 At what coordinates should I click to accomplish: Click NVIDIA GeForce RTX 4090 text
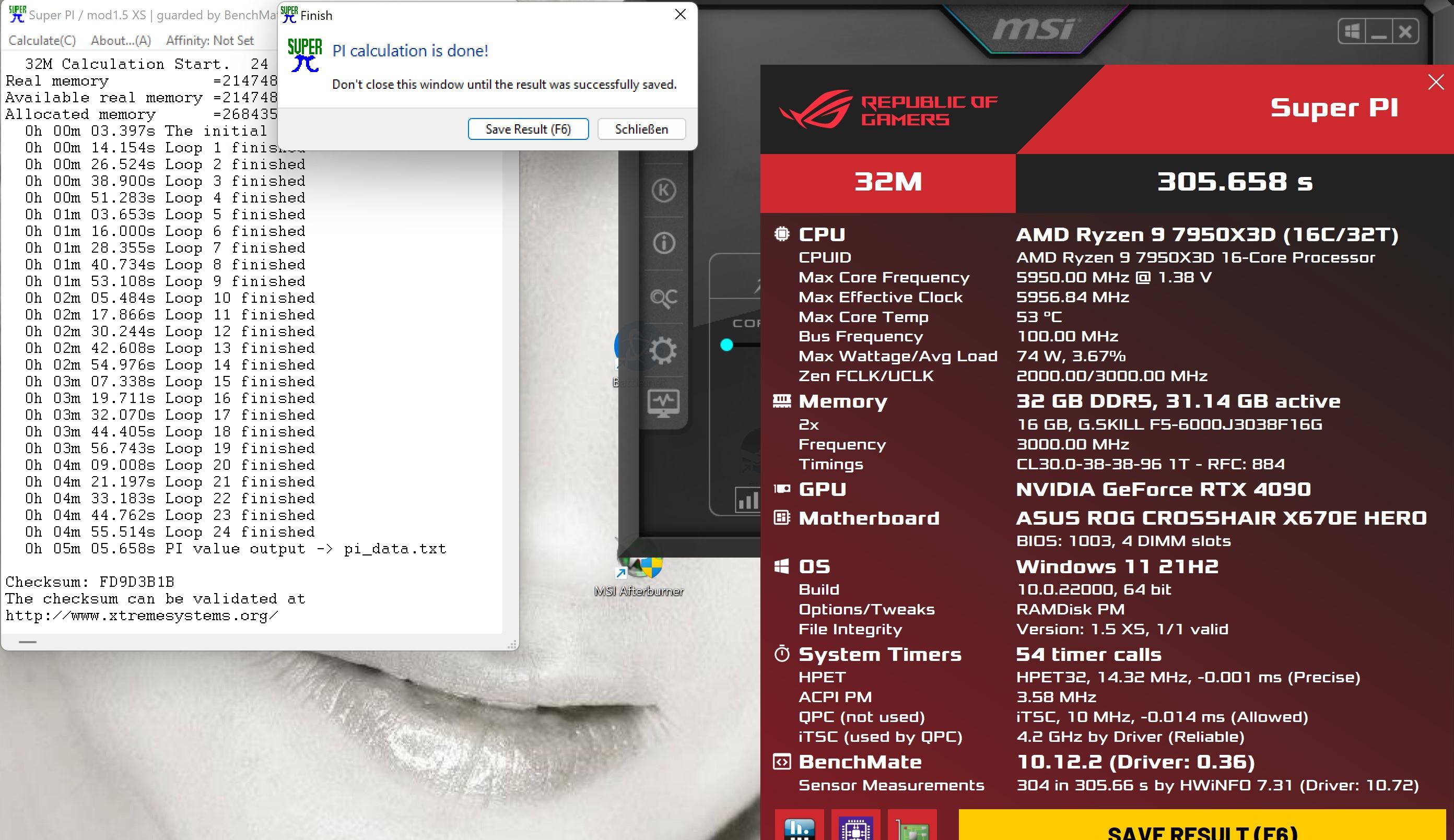click(1163, 489)
